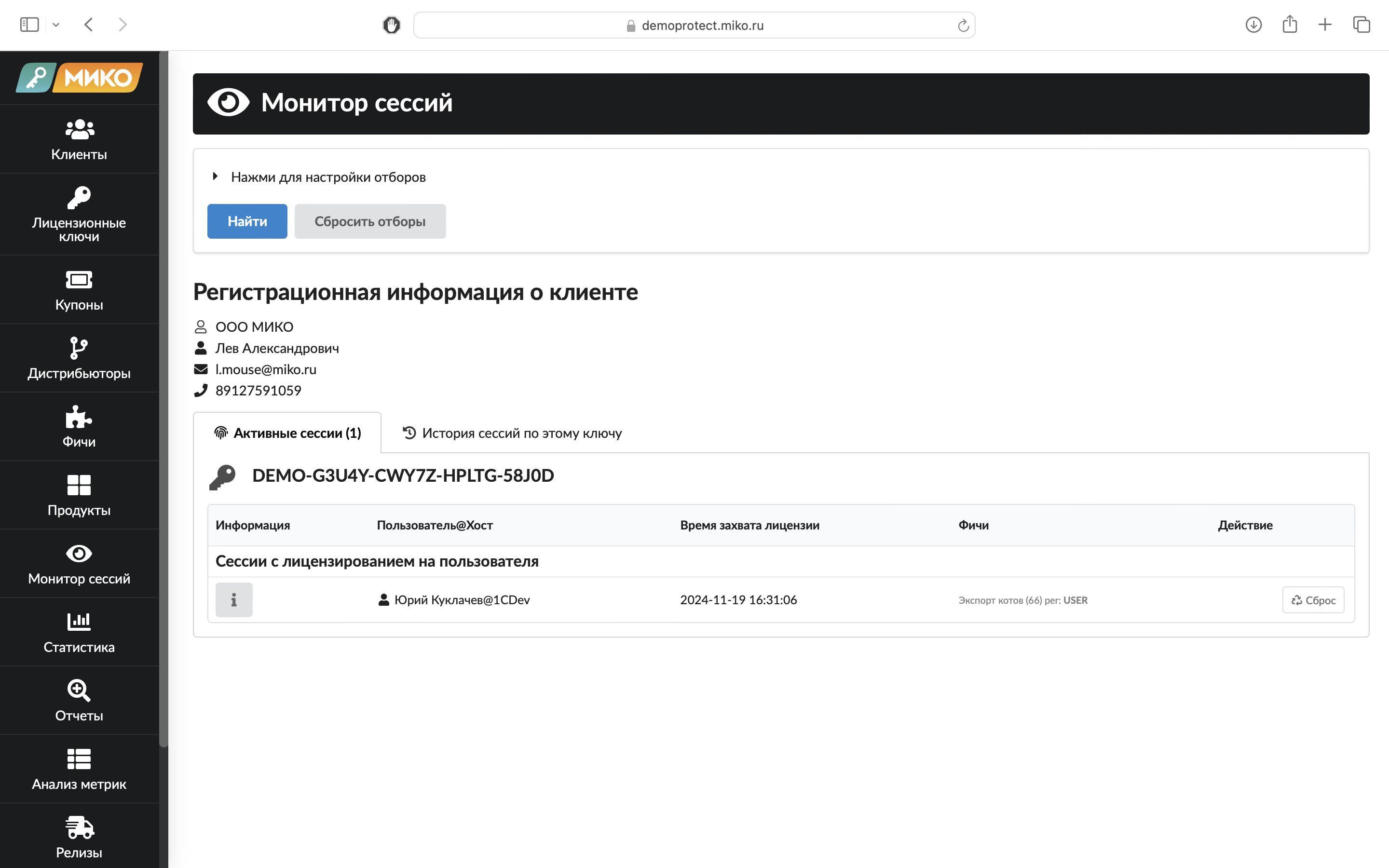The height and width of the screenshot is (868, 1389).
Task: Click the feature text Экспорт котов (66)
Action: [x=1000, y=600]
